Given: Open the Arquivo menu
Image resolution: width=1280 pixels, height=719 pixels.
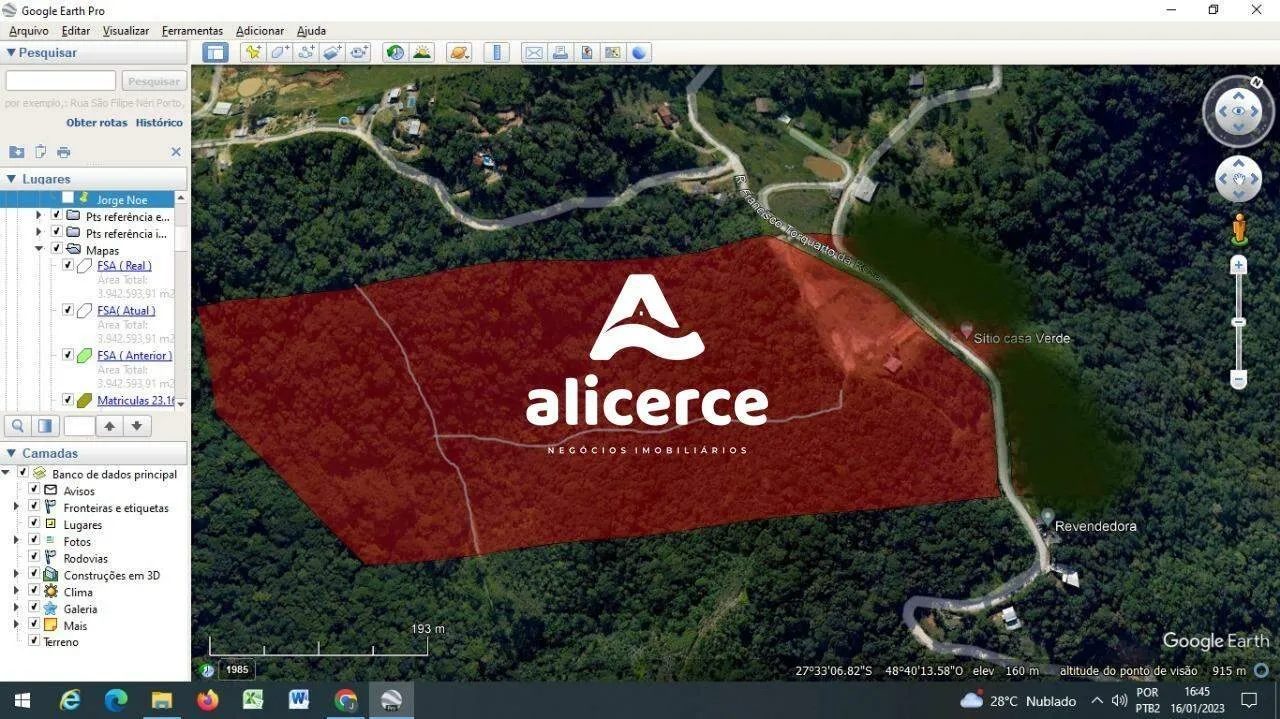Looking at the screenshot, I should click(x=28, y=31).
